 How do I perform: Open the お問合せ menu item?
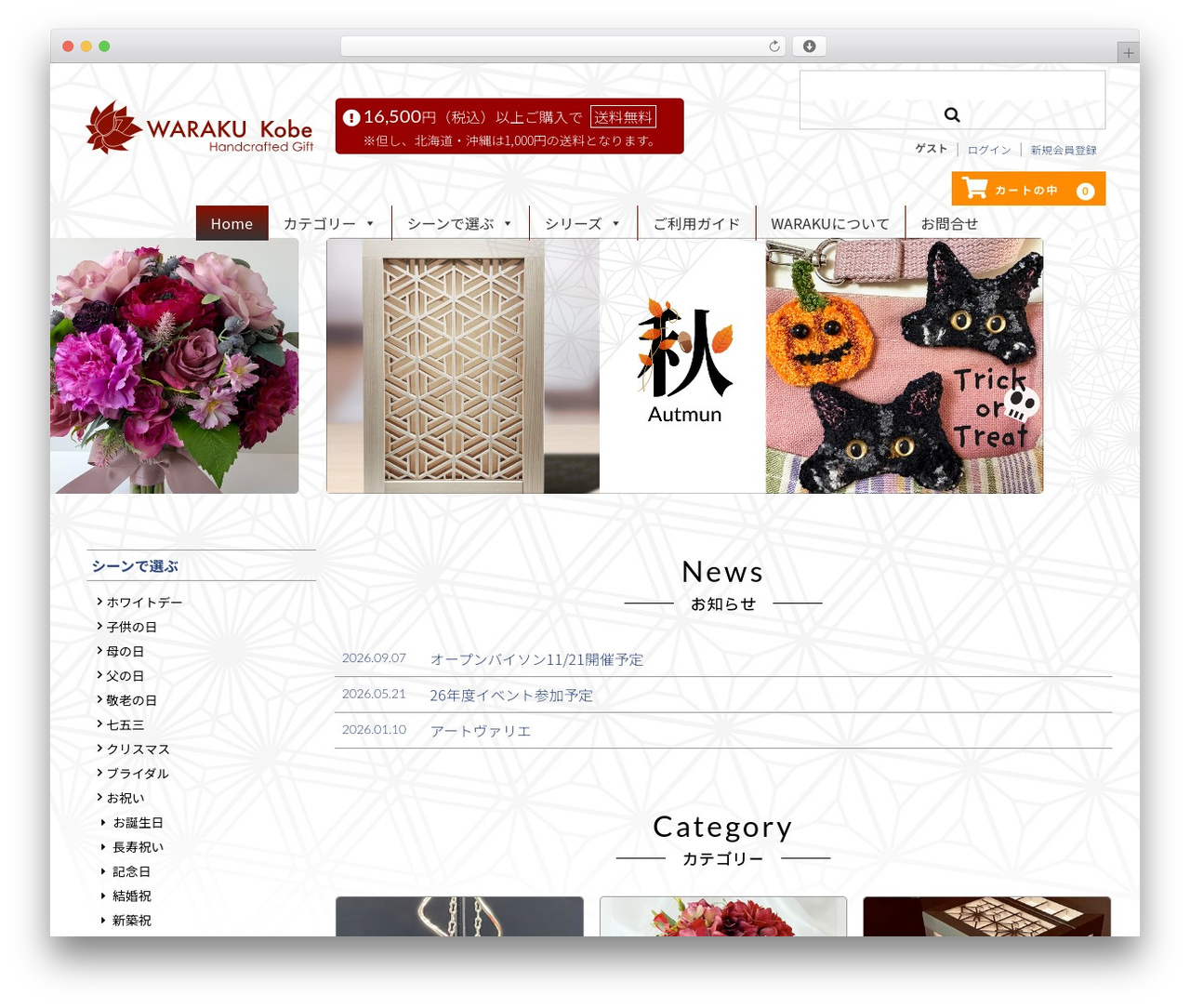949,224
